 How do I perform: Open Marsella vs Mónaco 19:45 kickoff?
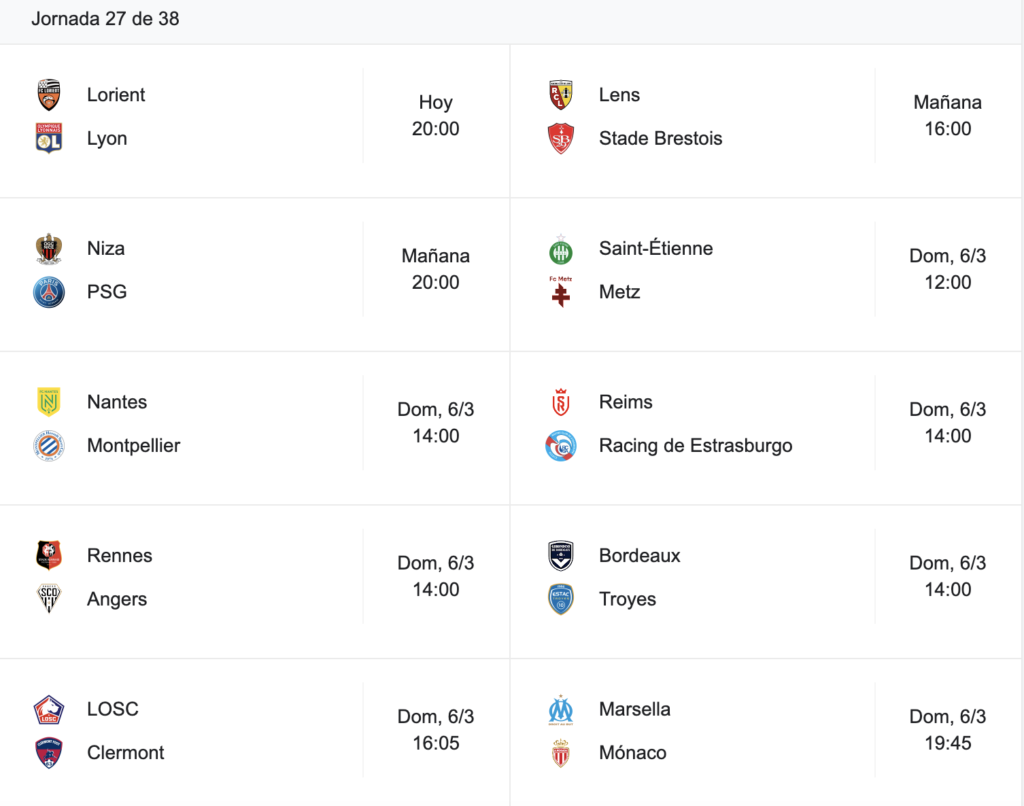click(x=948, y=730)
